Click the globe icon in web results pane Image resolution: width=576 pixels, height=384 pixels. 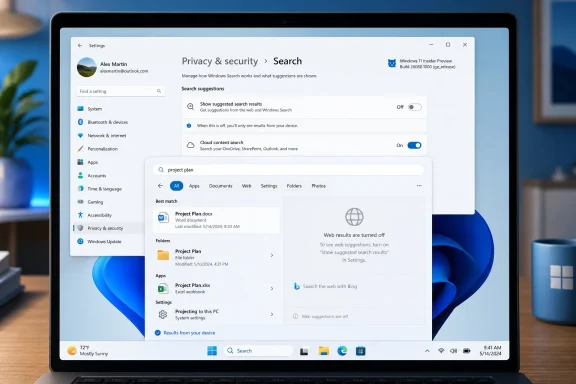point(354,217)
